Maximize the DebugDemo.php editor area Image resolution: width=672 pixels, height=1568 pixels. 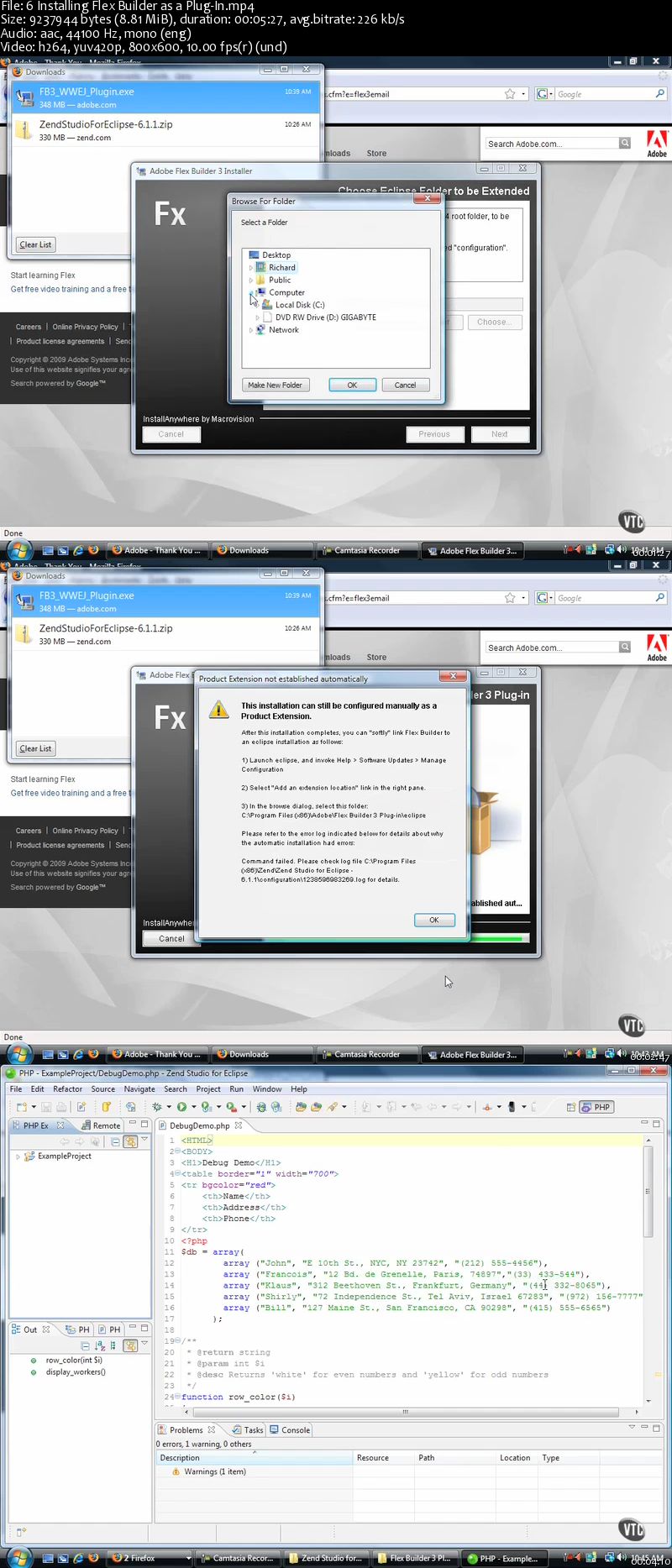[x=656, y=1123]
